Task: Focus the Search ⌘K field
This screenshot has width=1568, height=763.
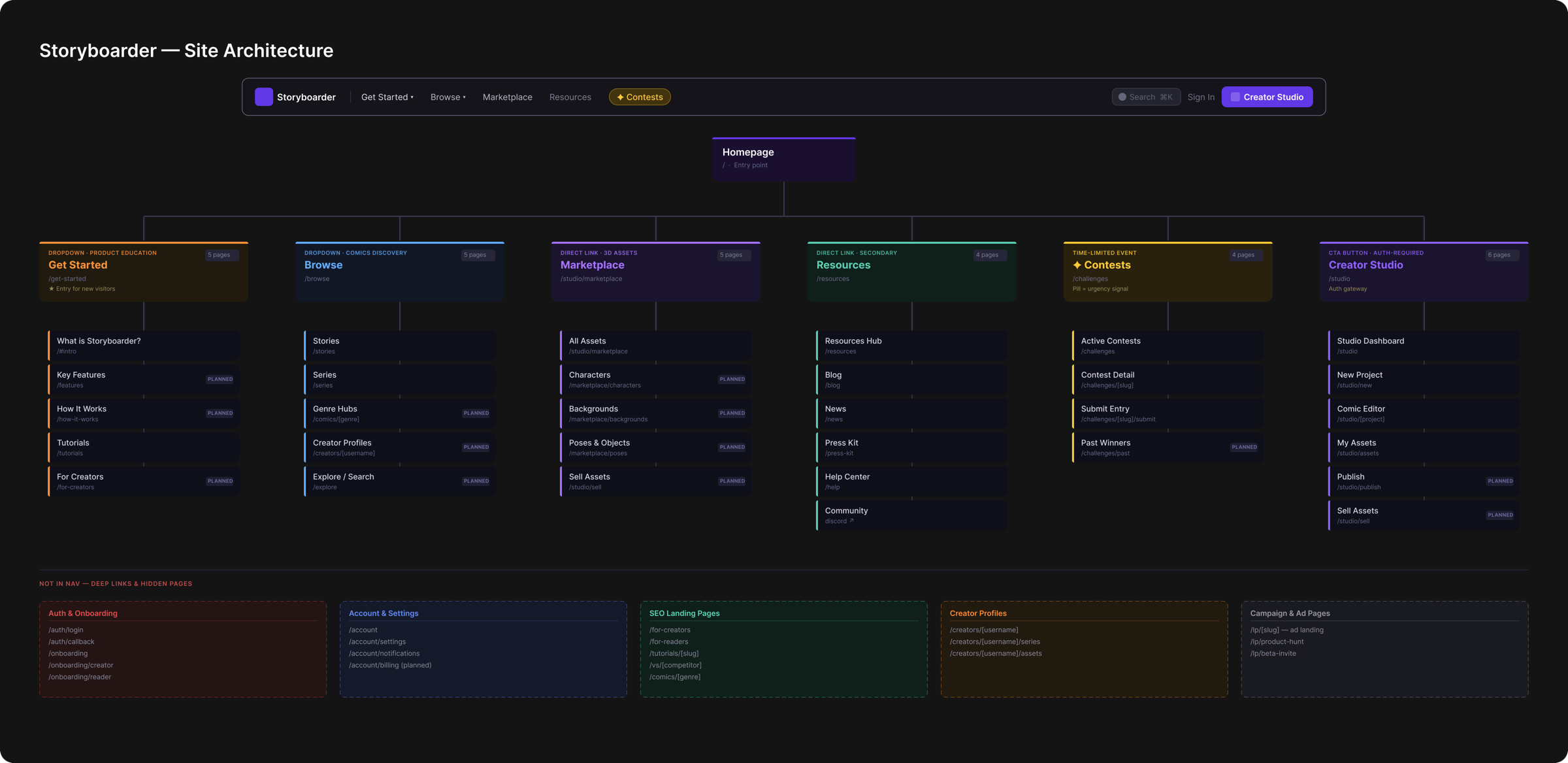Action: (x=1146, y=97)
